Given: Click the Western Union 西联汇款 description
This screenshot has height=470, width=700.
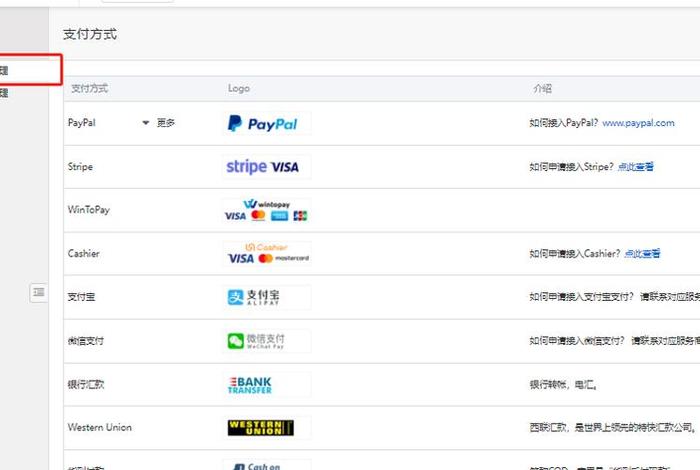Looking at the screenshot, I should coord(613,428).
